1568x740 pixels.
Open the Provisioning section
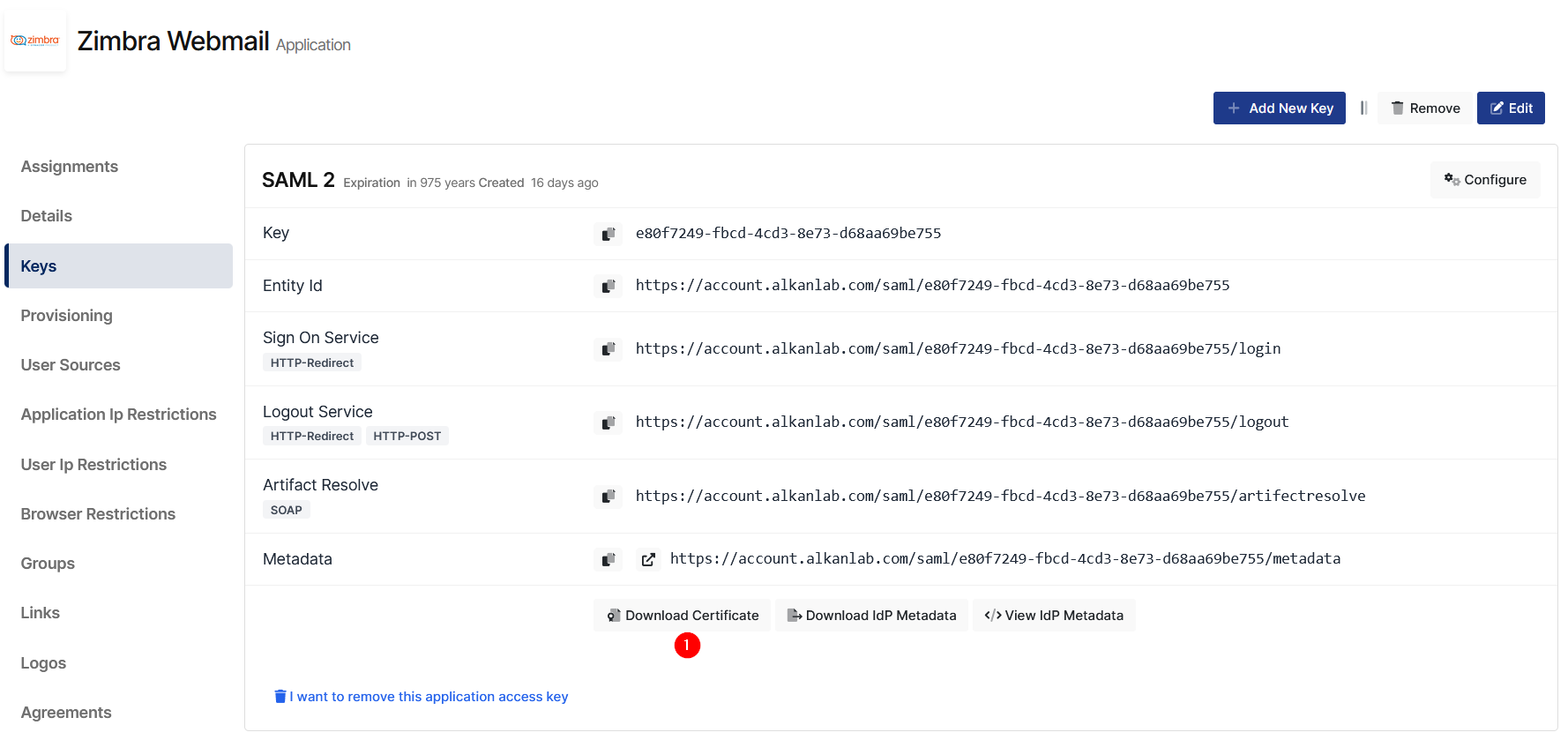pos(67,316)
